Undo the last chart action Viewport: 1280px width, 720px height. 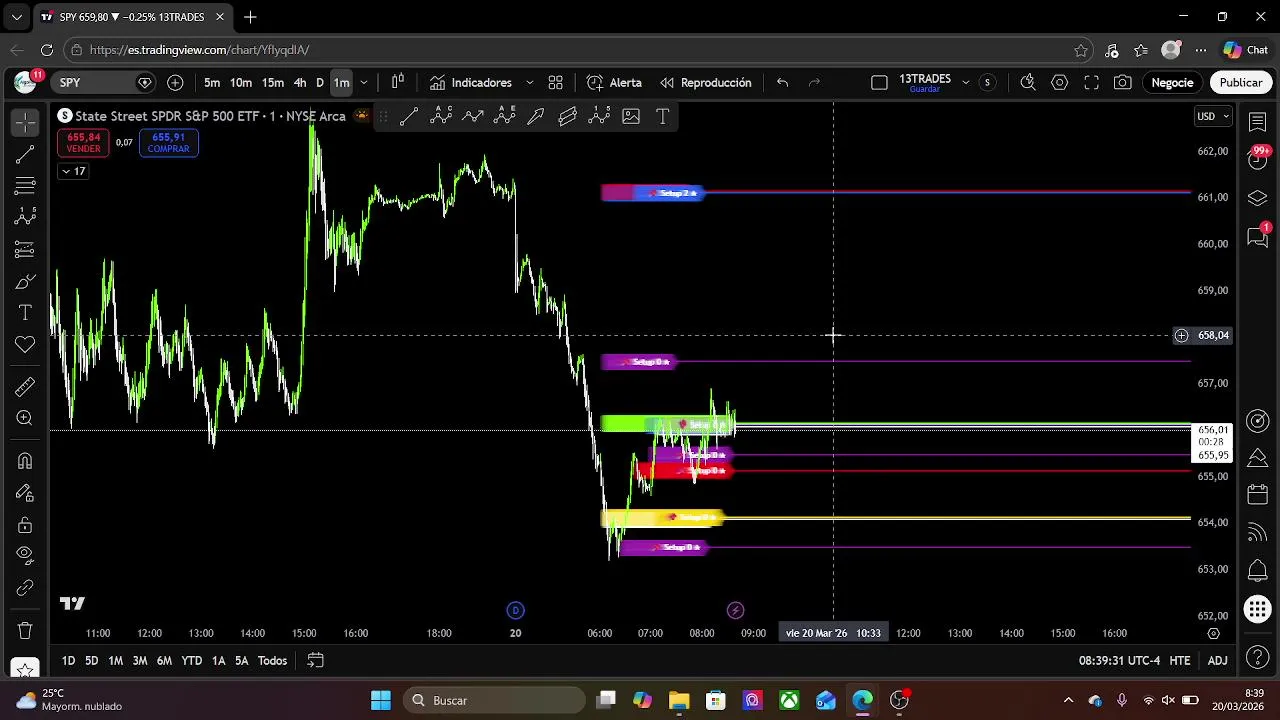(782, 82)
